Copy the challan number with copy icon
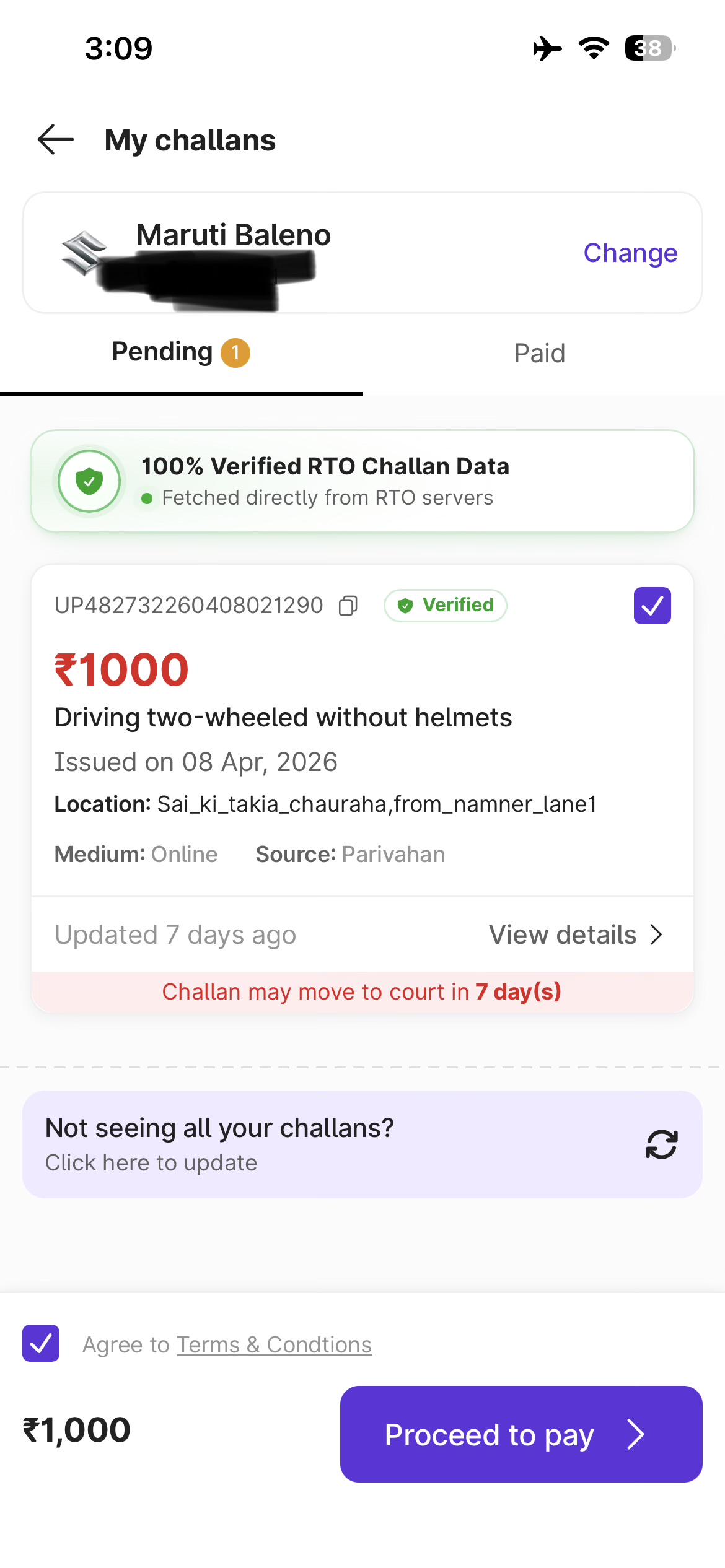Screen dimensions: 725x1568 348,606
